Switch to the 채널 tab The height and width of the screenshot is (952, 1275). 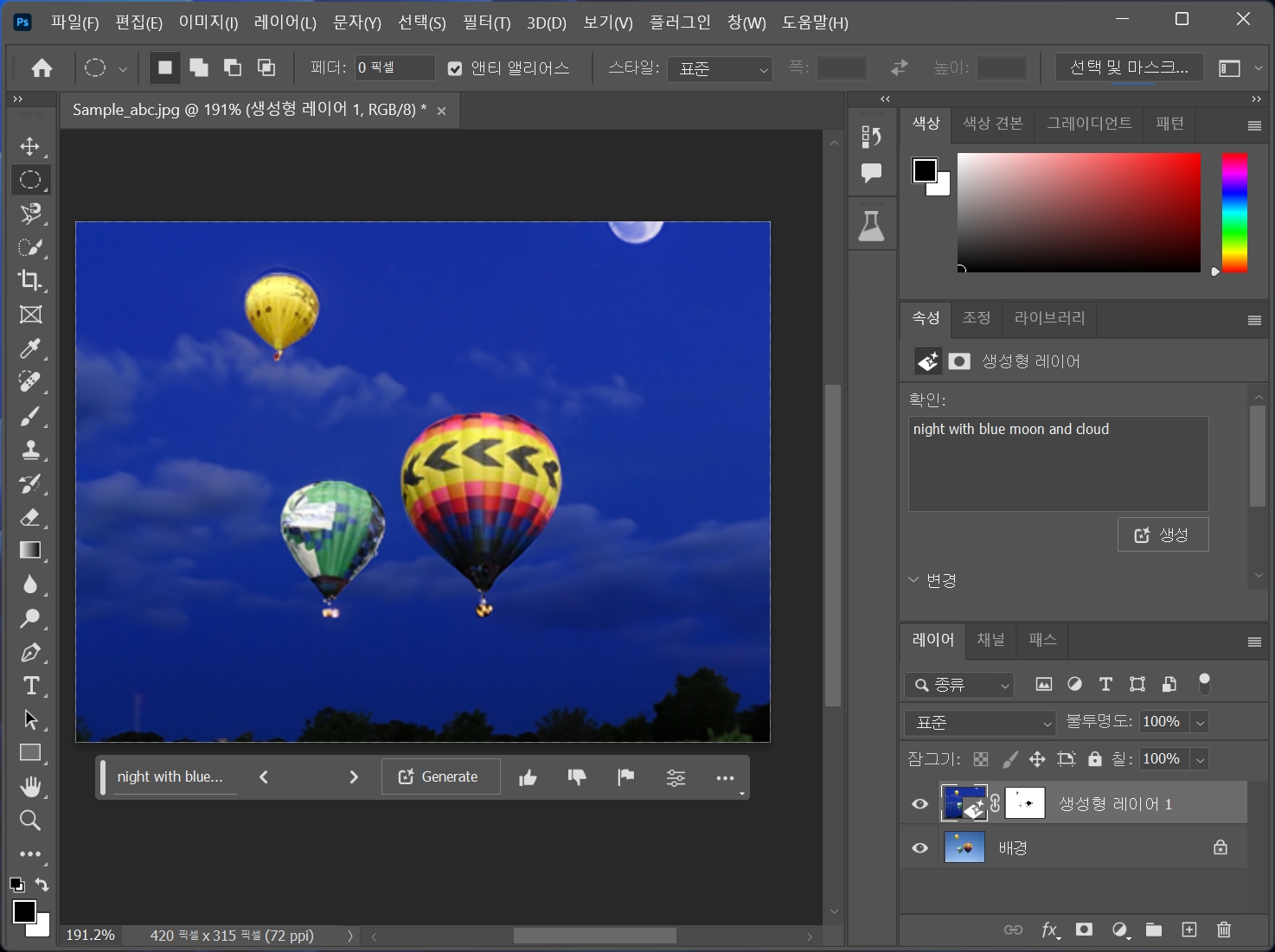coord(990,640)
